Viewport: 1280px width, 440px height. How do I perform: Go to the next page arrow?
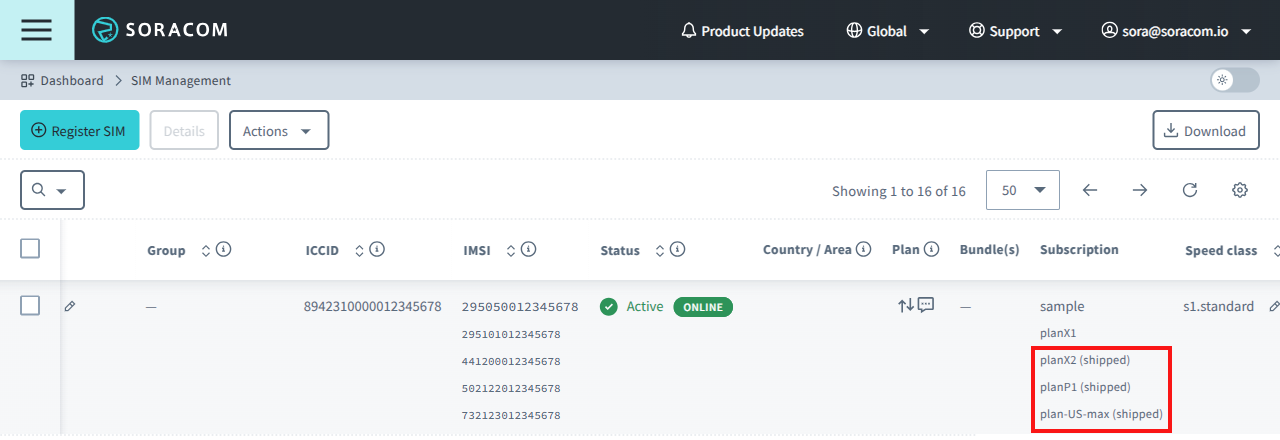pos(1140,190)
